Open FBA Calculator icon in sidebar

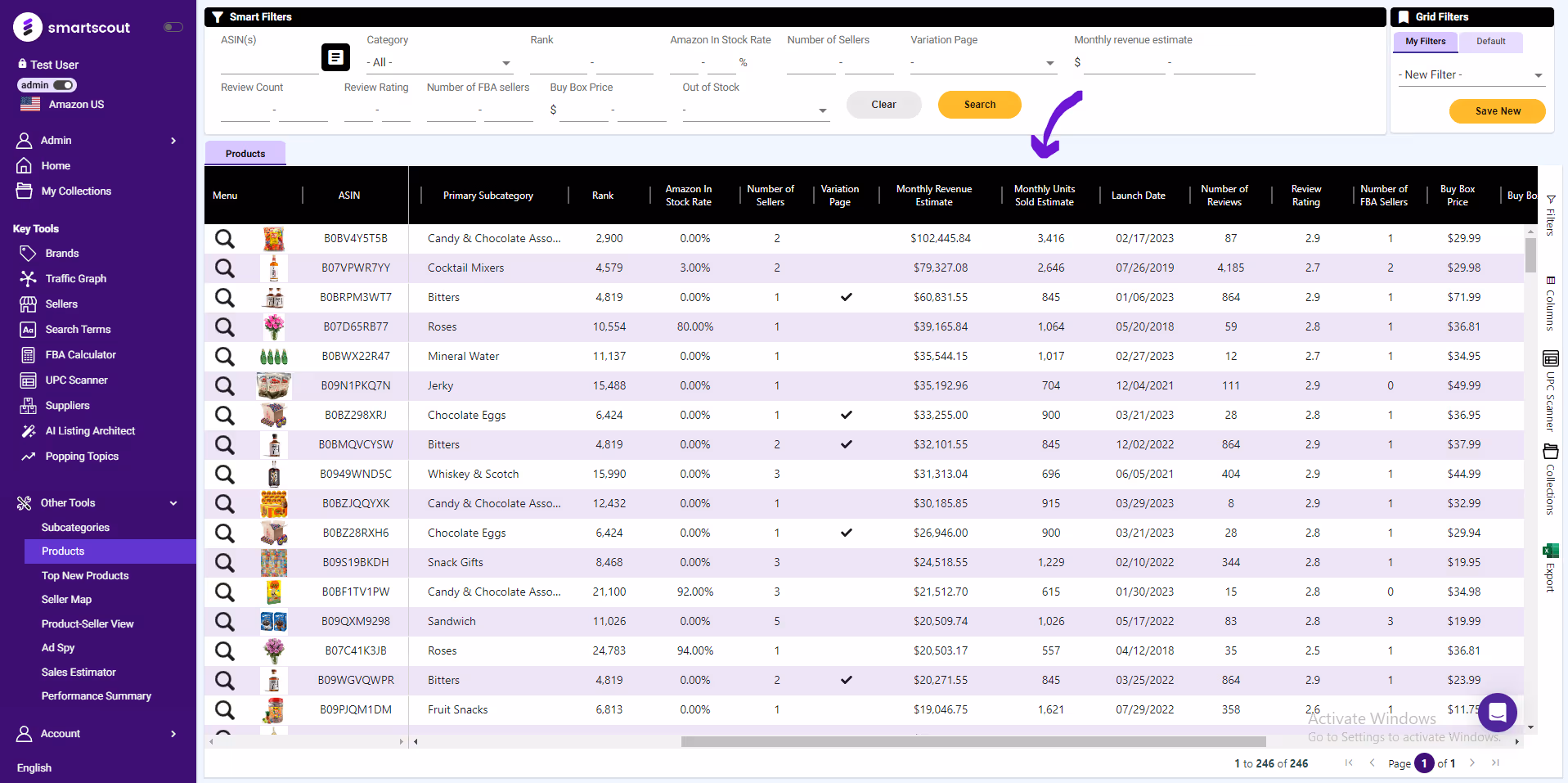coord(28,355)
